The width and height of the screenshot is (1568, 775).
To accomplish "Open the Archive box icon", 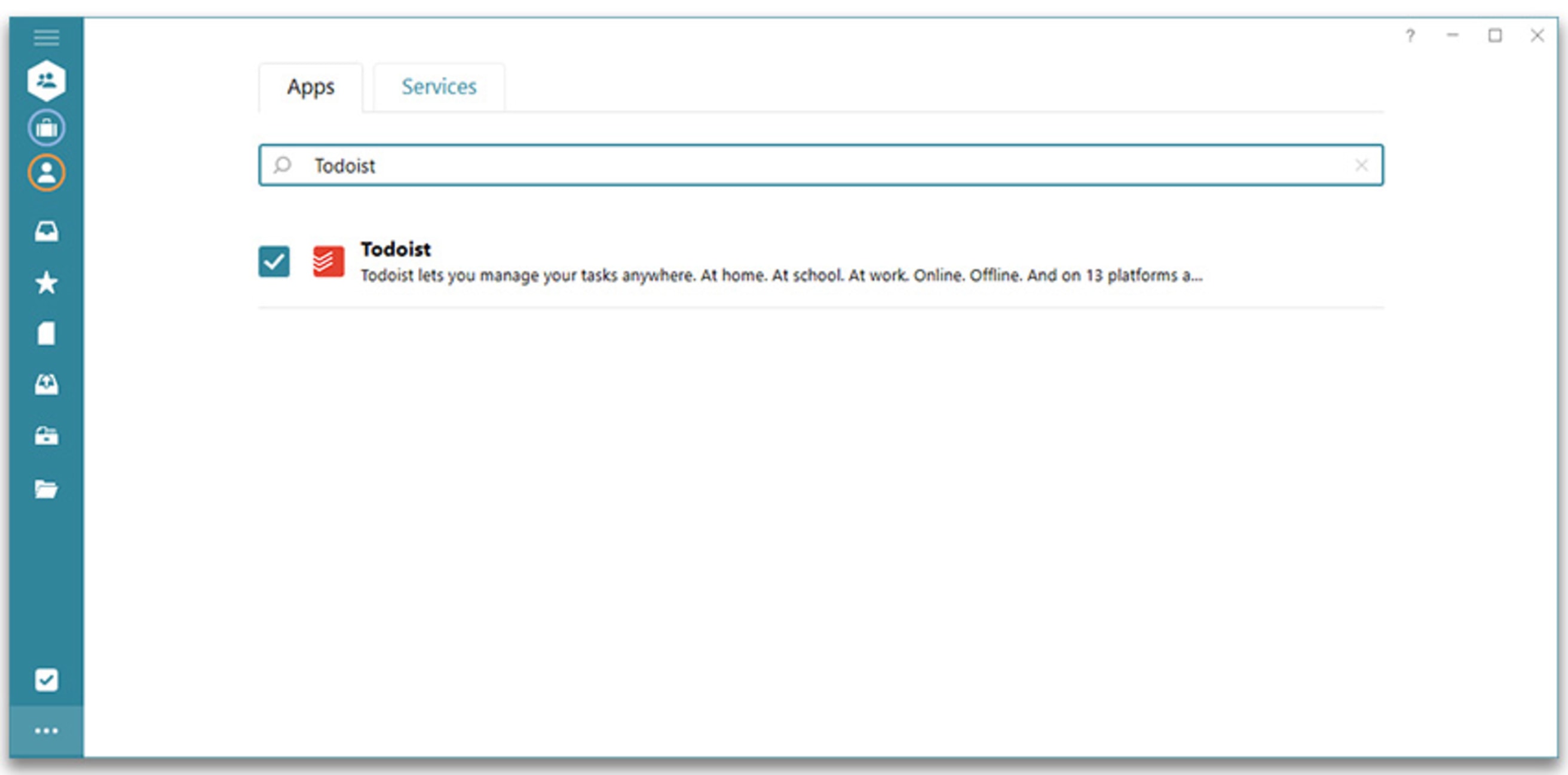I will (x=46, y=436).
